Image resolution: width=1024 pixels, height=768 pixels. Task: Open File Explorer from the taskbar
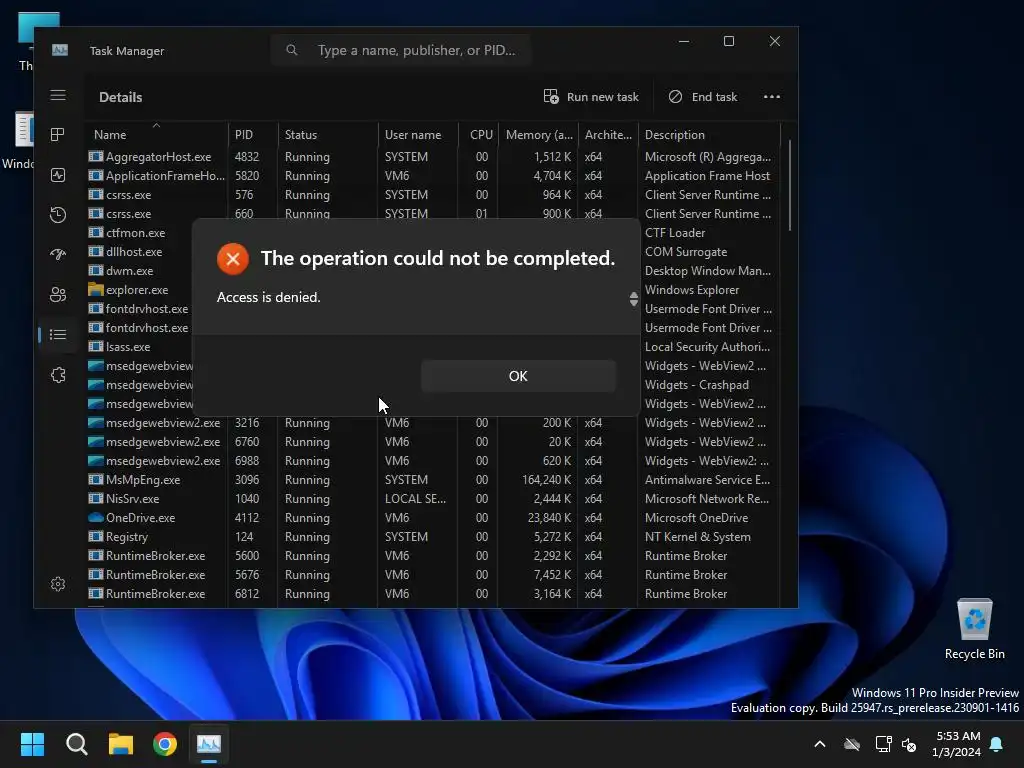click(121, 744)
